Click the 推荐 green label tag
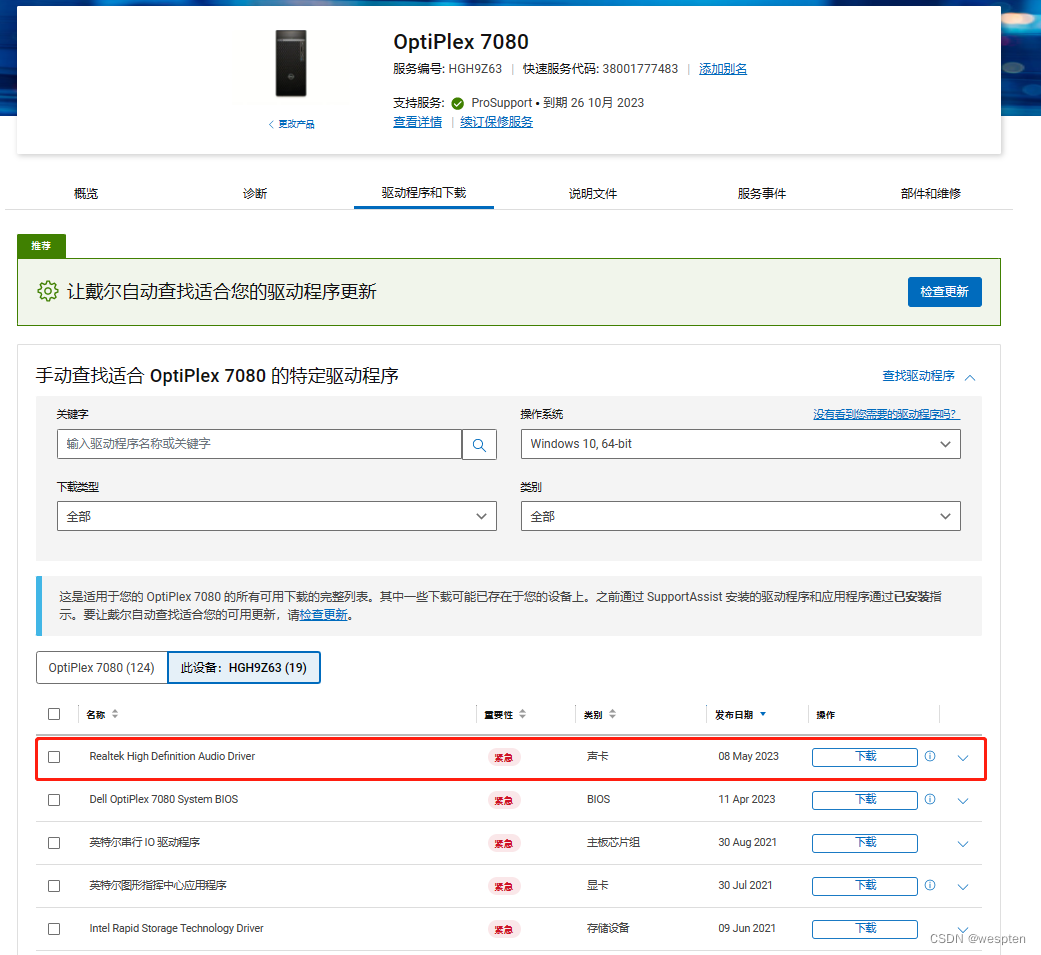Viewport: 1041px width, 955px height. click(x=41, y=246)
